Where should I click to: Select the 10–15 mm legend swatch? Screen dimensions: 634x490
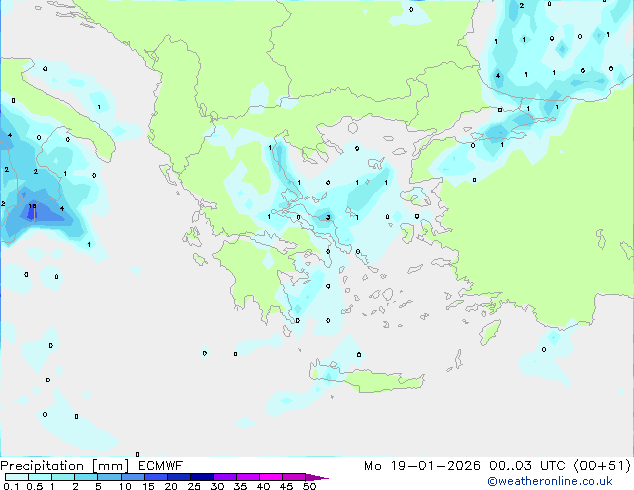[132, 477]
